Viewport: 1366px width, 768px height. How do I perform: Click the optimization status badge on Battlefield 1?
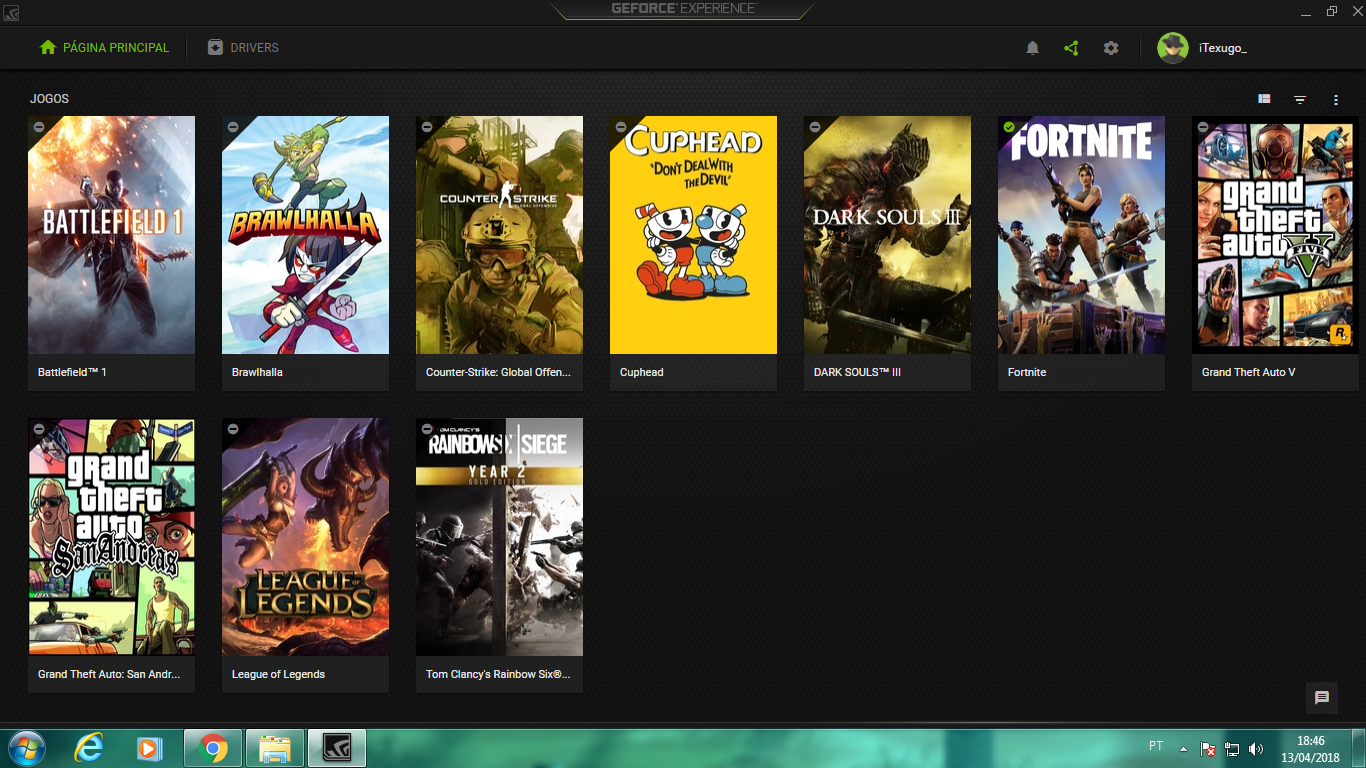point(38,127)
